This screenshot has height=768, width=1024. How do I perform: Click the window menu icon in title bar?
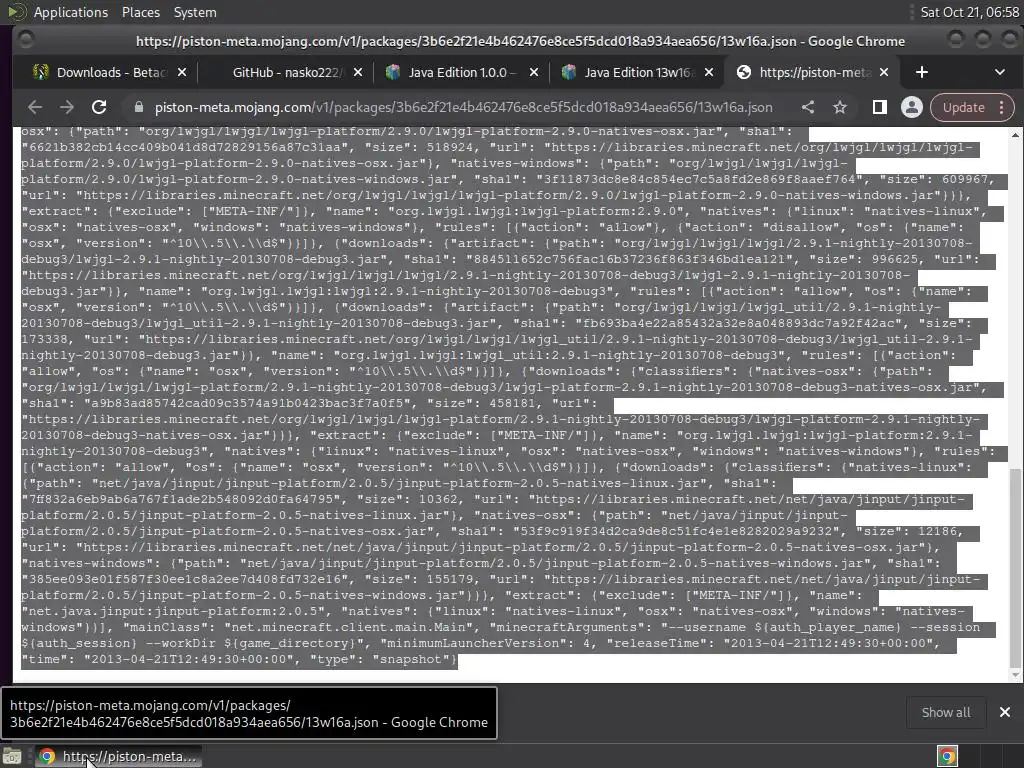(26, 40)
